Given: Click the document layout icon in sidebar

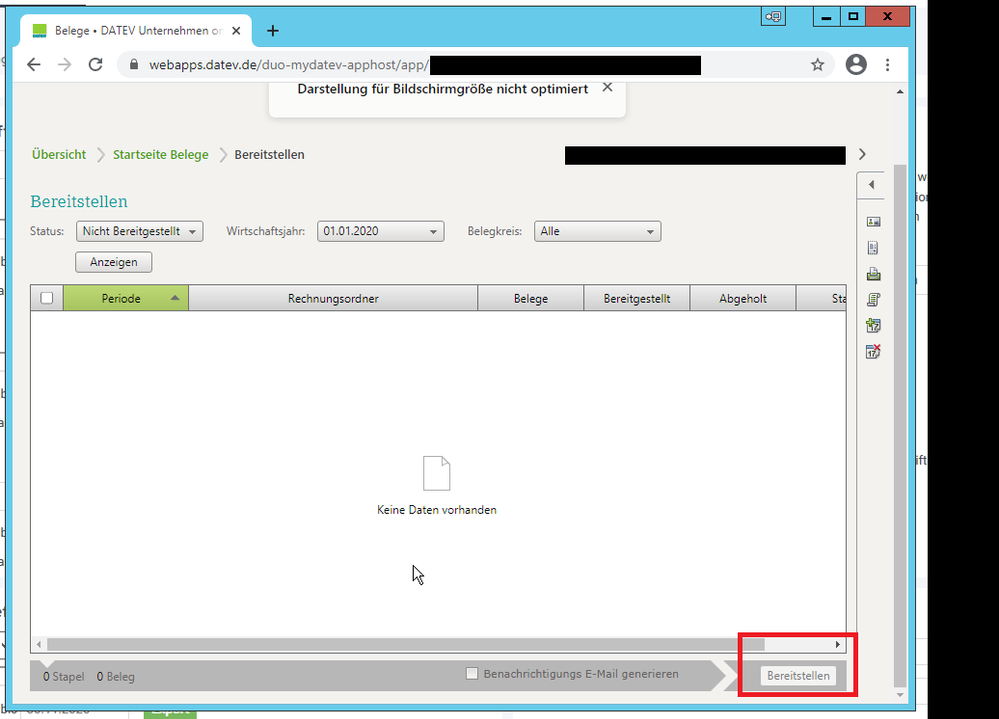Looking at the screenshot, I should coord(873,247).
